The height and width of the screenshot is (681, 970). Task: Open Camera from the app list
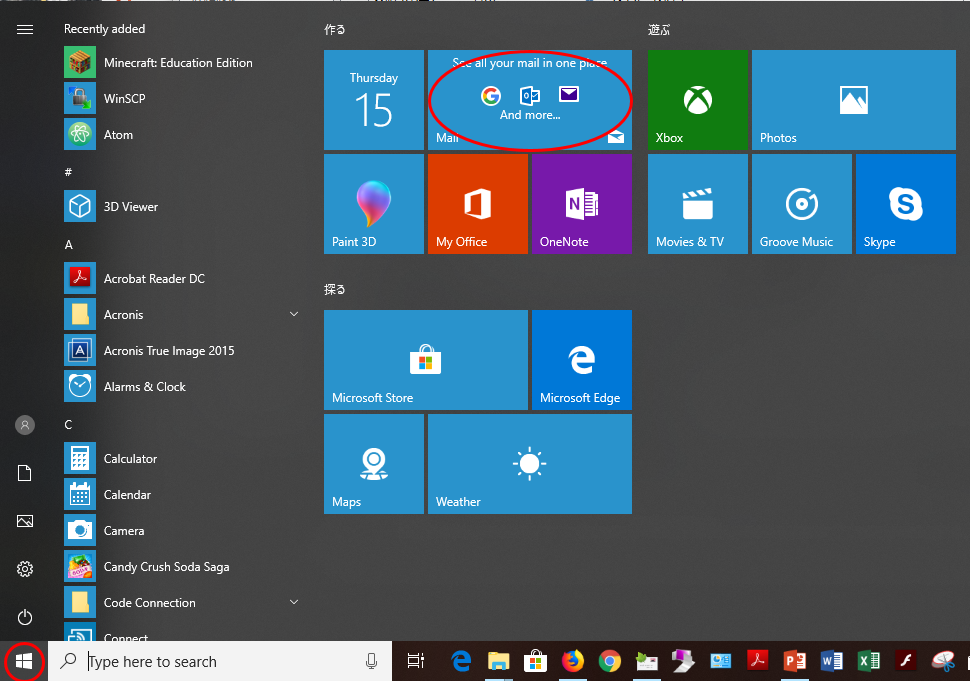[x=184, y=530]
